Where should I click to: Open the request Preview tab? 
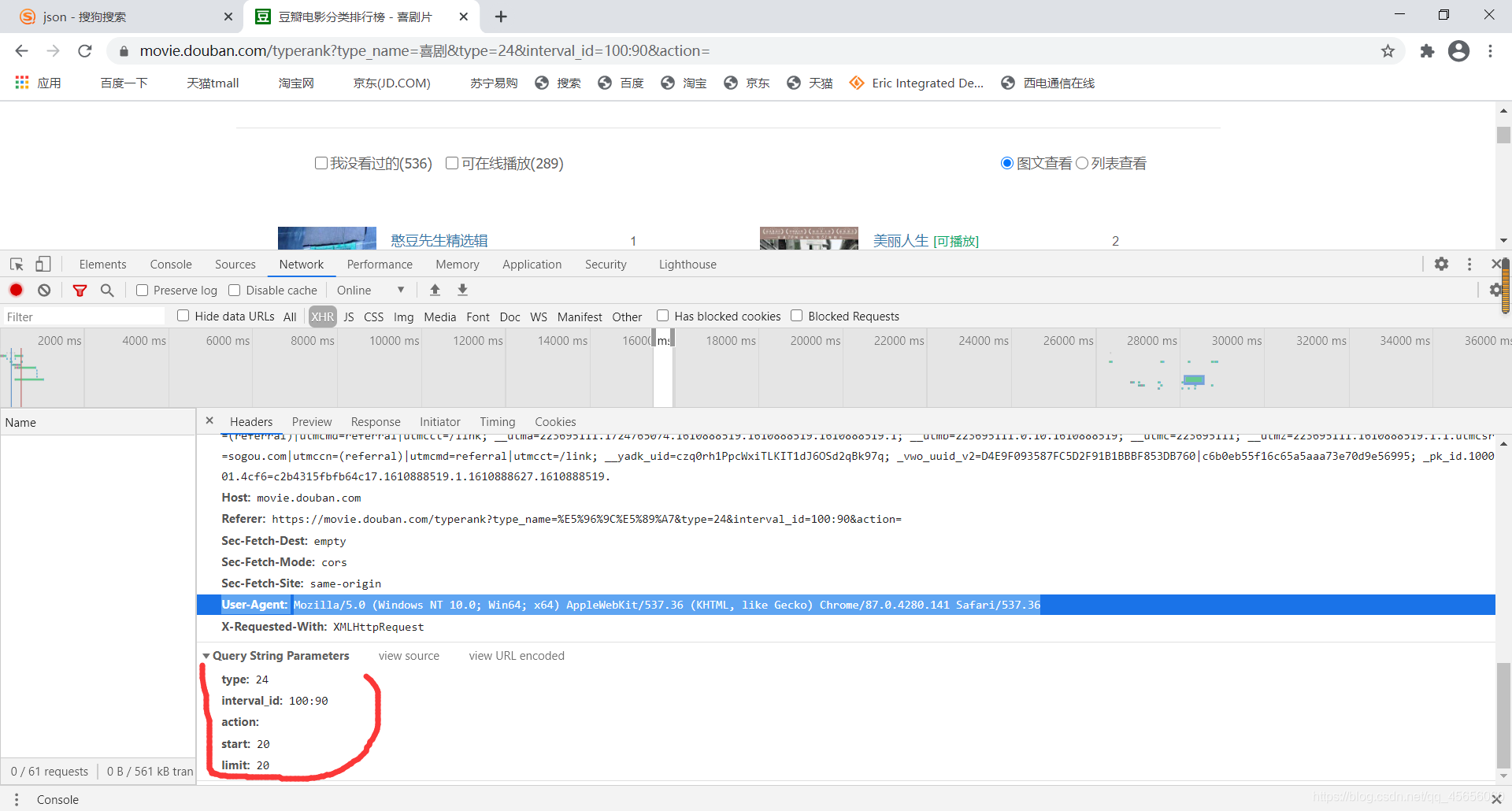point(312,422)
